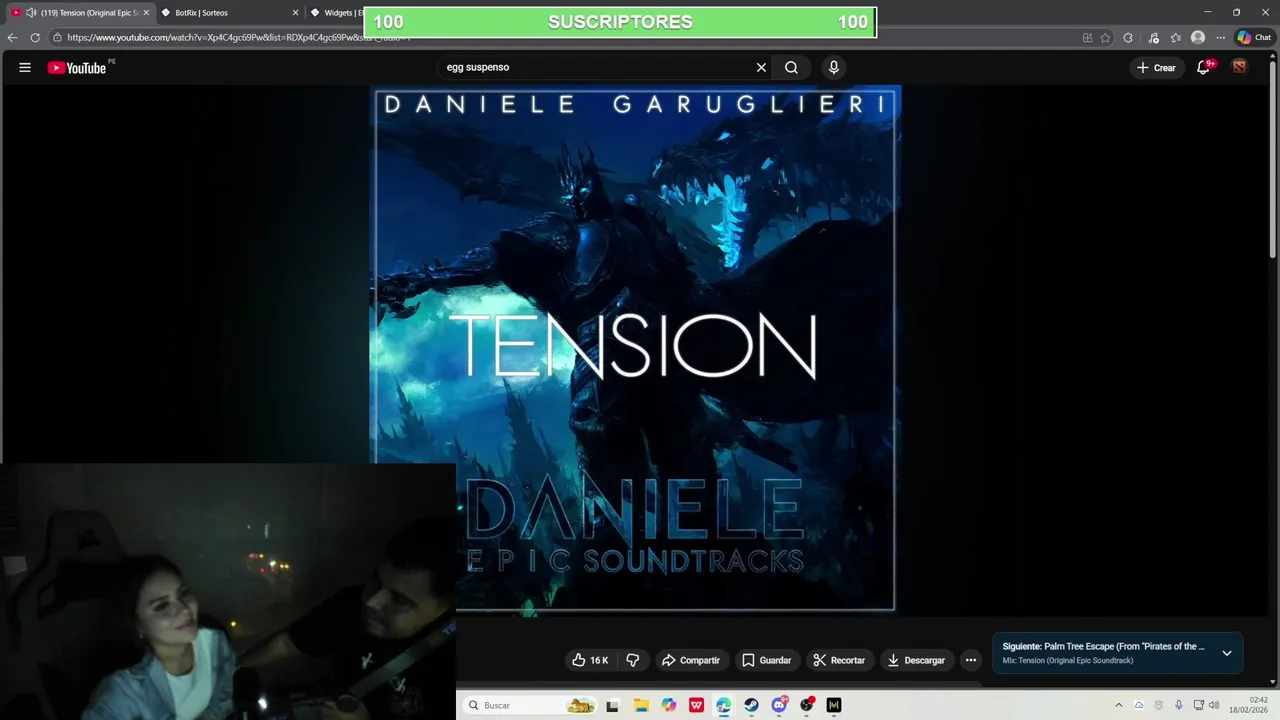Open browser settings ellipsis menu
Screen dimensions: 1280x720
tap(1220, 37)
